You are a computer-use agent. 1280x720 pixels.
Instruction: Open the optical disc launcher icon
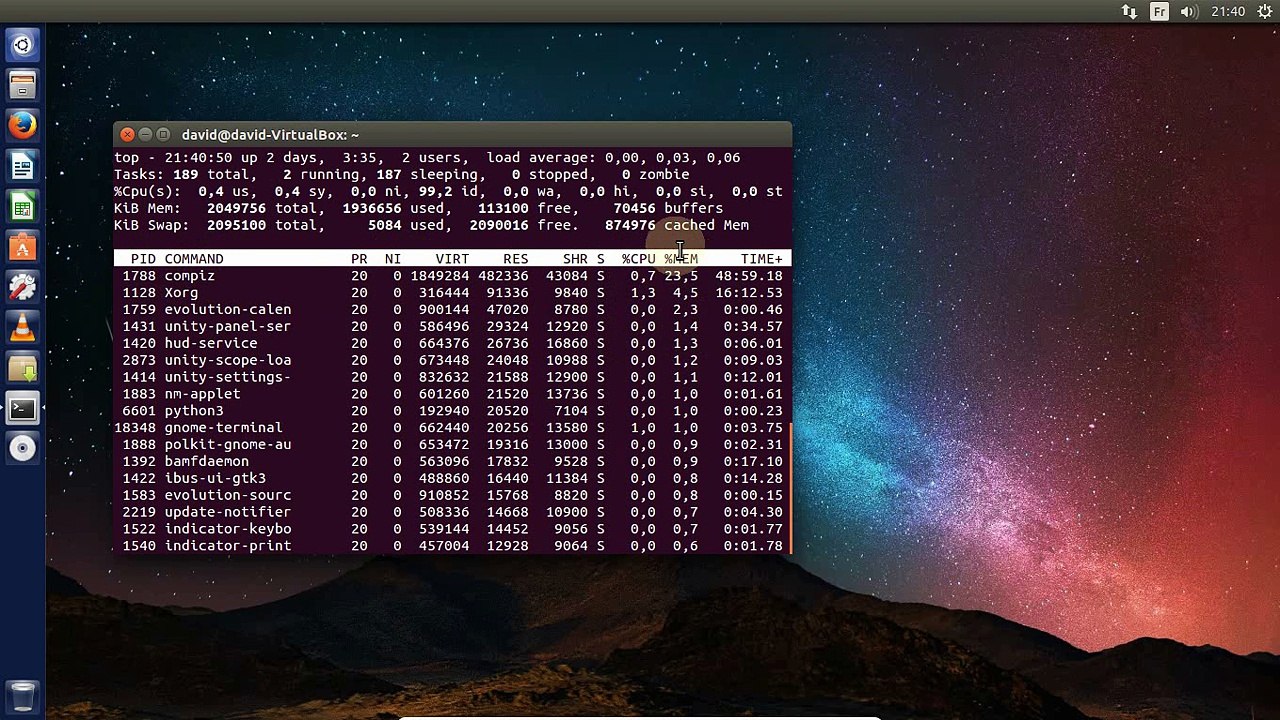pyautogui.click(x=22, y=448)
